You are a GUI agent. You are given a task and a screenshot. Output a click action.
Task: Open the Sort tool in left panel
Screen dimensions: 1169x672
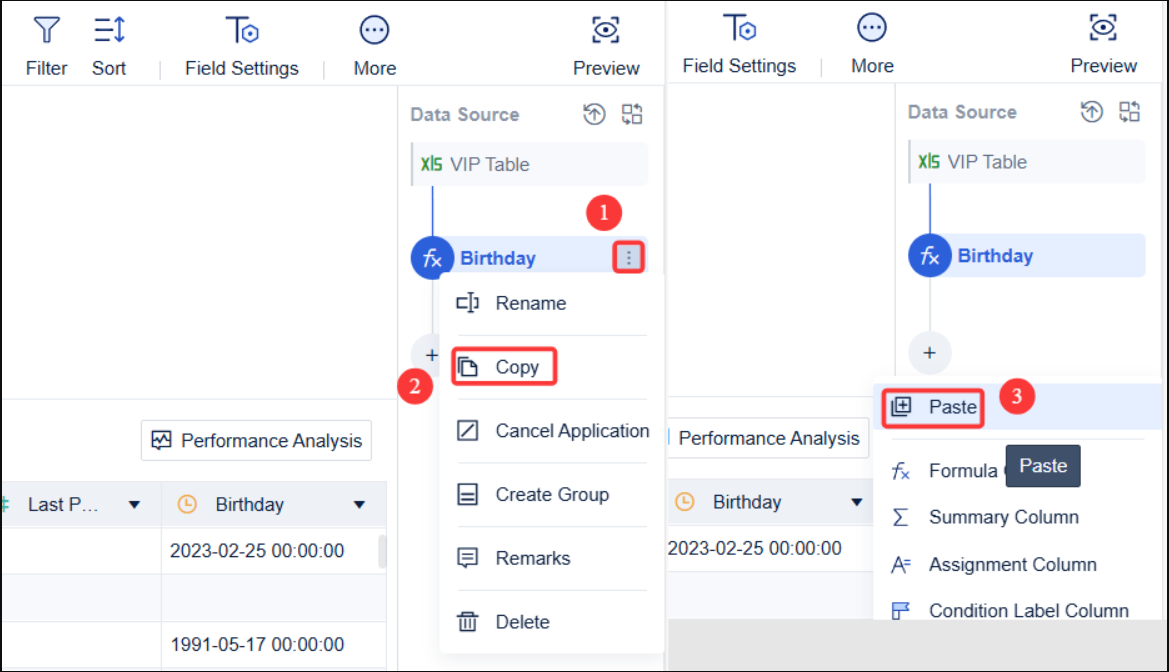109,46
